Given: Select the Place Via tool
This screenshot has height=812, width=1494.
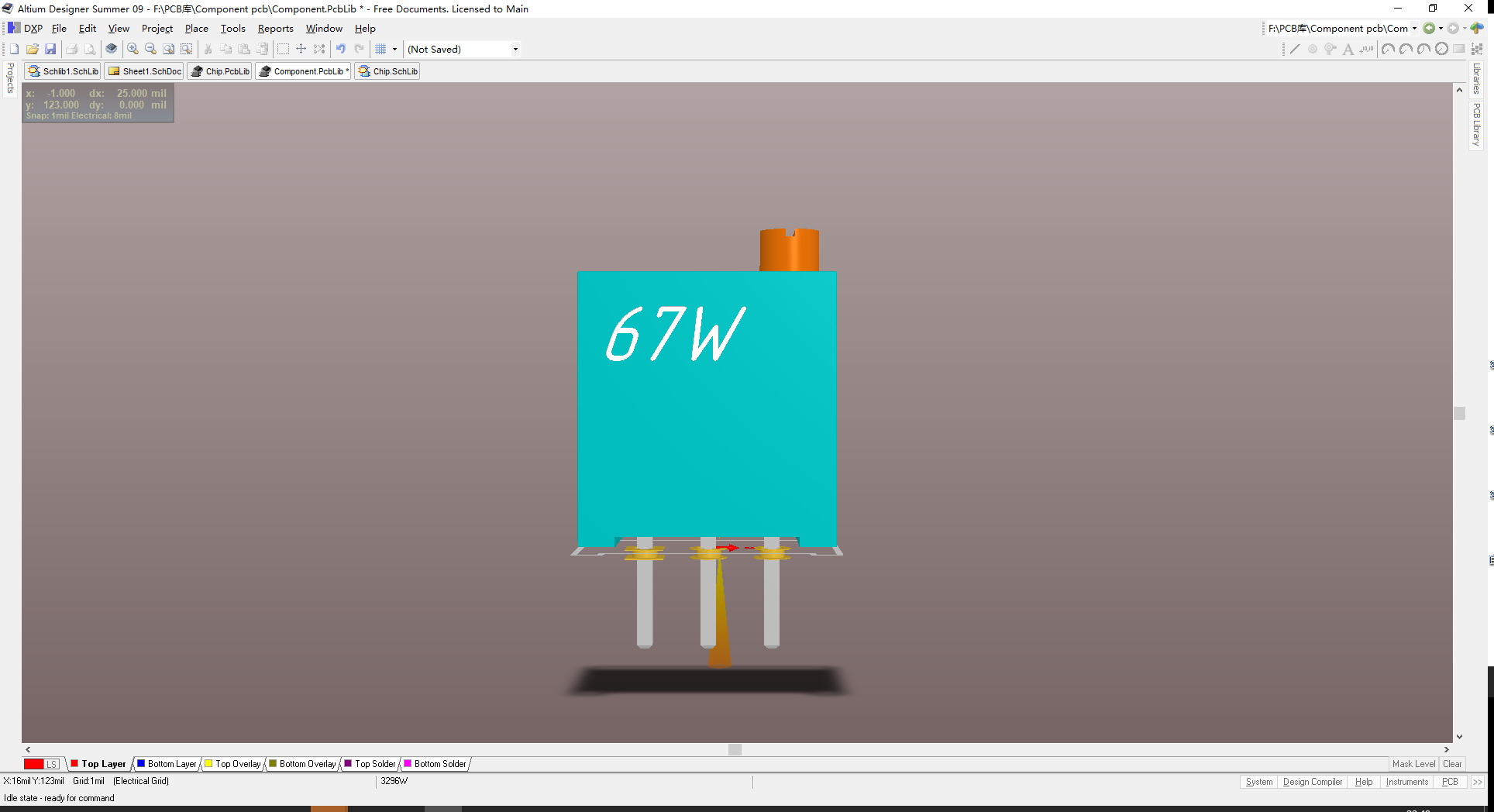Looking at the screenshot, I should tap(1330, 49).
